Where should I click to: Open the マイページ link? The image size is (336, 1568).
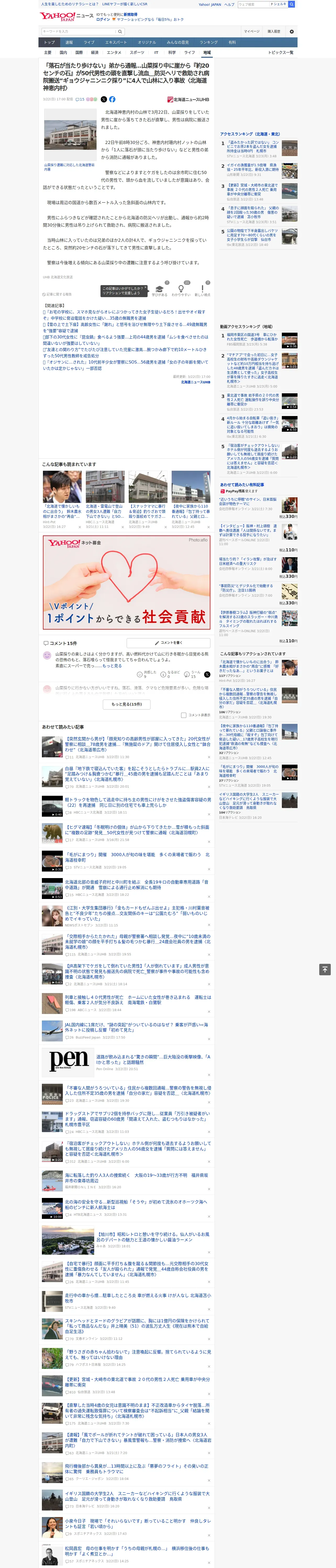click(252, 31)
